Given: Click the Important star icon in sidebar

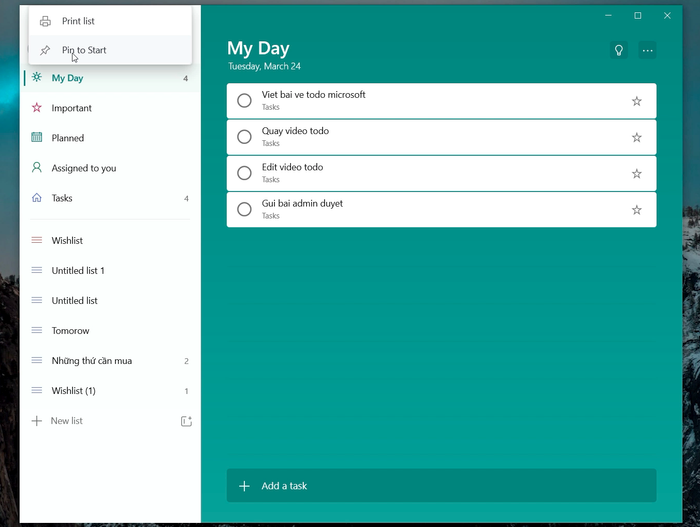Looking at the screenshot, I should click(37, 108).
